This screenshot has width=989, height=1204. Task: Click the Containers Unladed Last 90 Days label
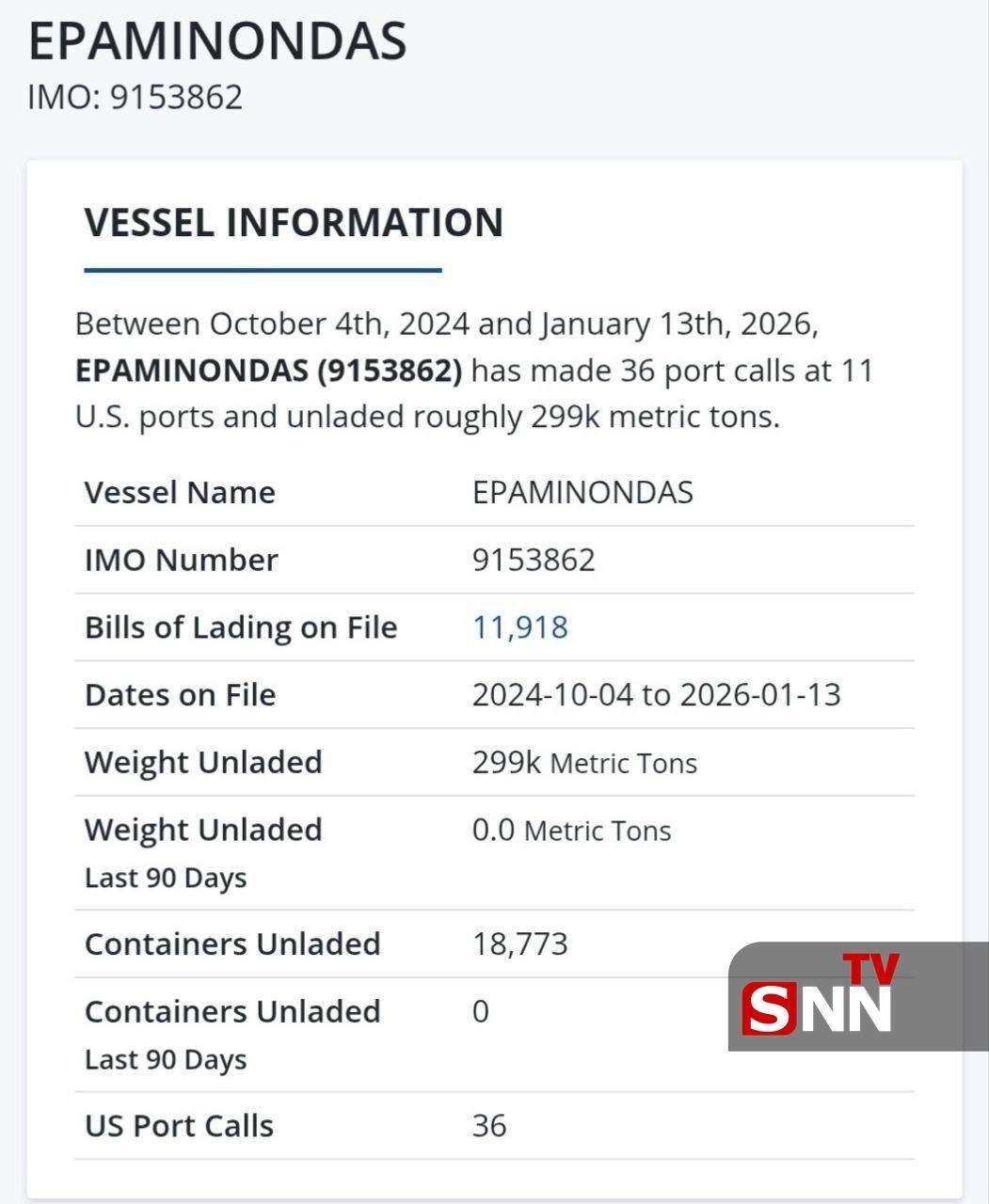pyautogui.click(x=232, y=1033)
